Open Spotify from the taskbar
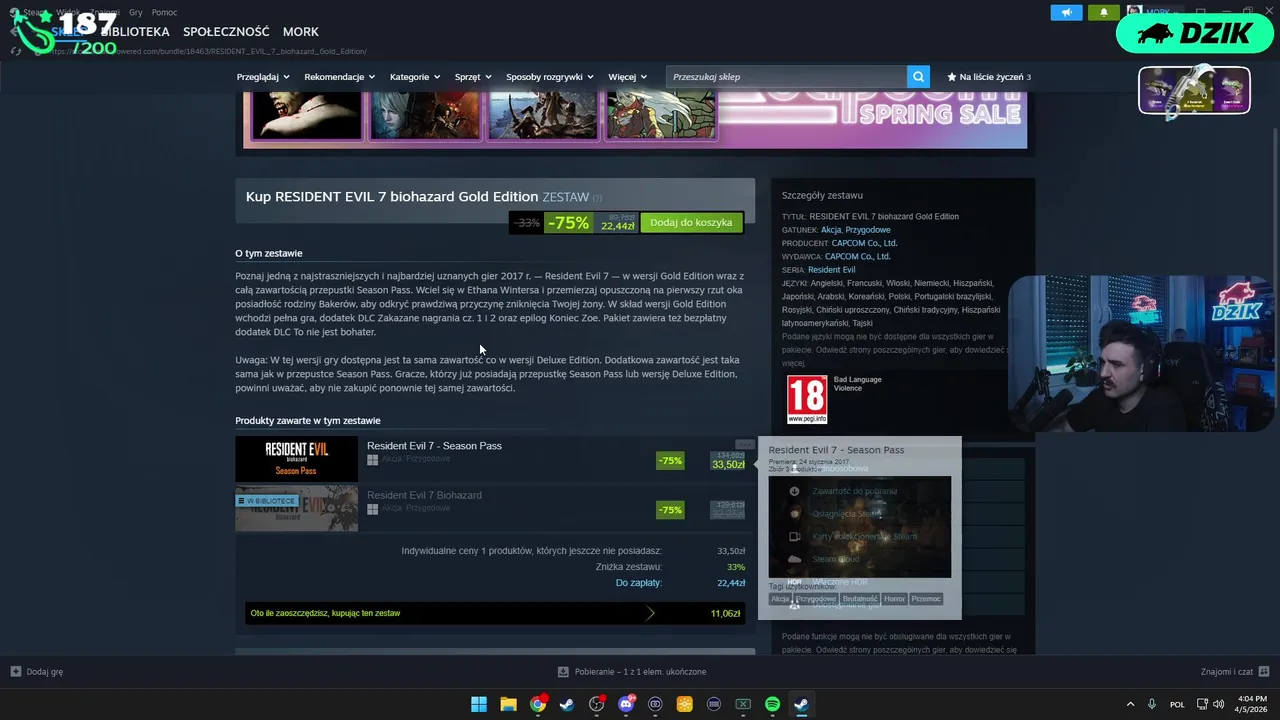This screenshot has height=720, width=1280. (x=772, y=704)
